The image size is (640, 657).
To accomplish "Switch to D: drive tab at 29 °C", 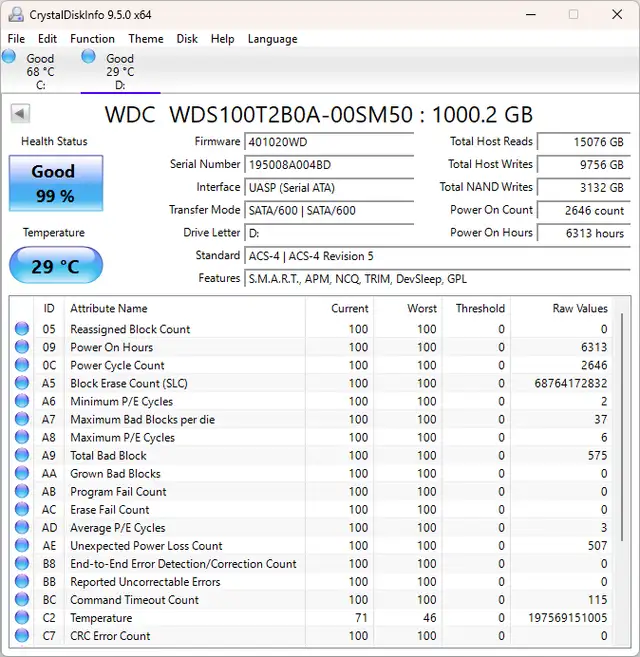I will point(120,71).
